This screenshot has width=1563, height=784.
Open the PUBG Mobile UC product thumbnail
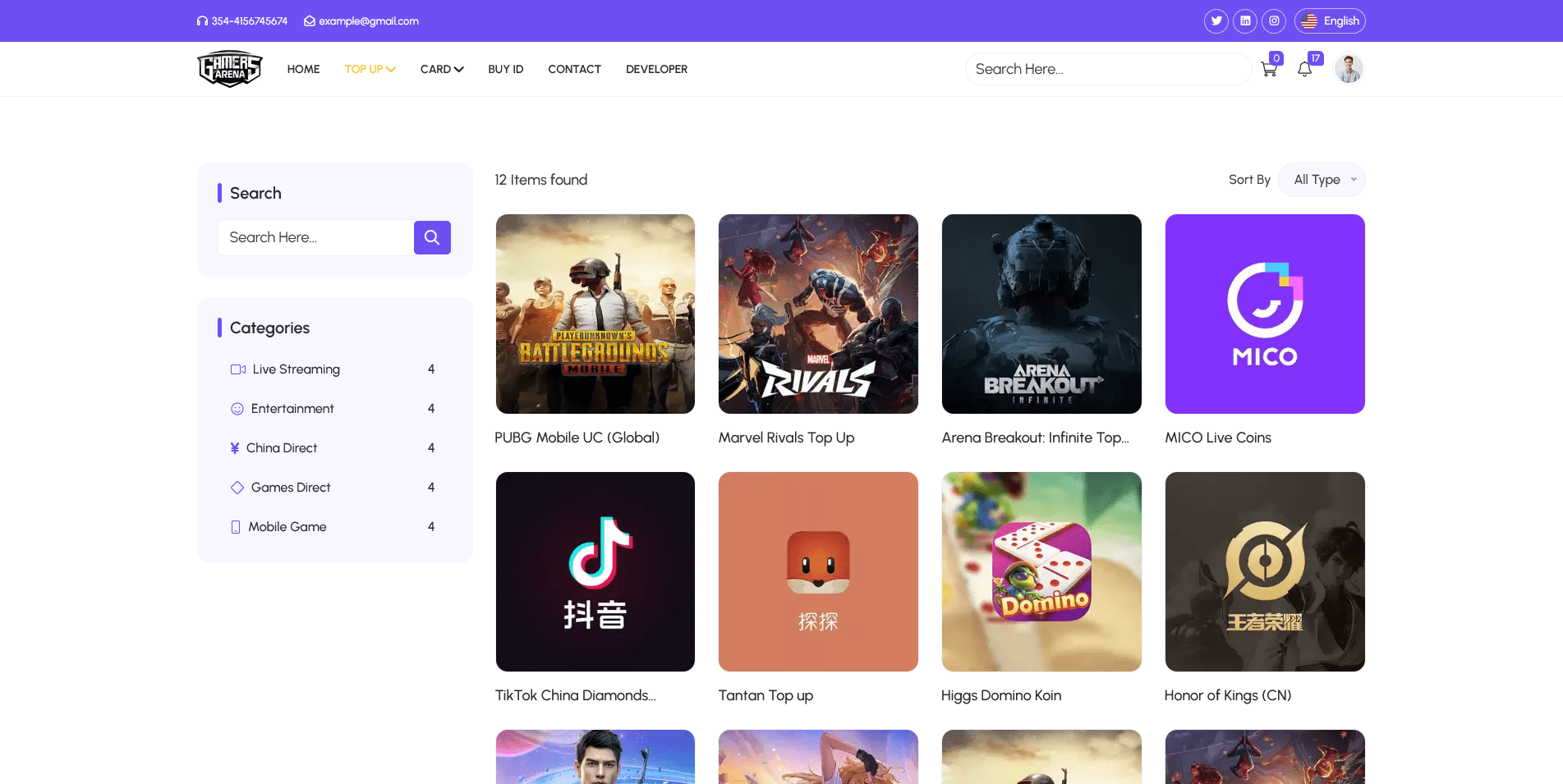pyautogui.click(x=595, y=314)
